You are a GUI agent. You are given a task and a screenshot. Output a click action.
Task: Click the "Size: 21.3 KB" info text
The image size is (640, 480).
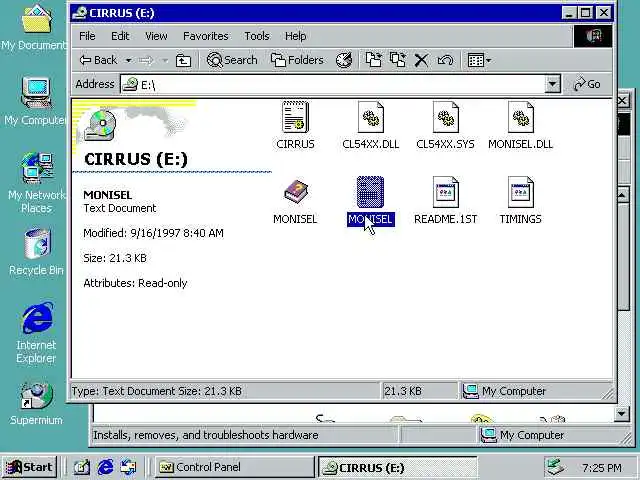click(115, 258)
